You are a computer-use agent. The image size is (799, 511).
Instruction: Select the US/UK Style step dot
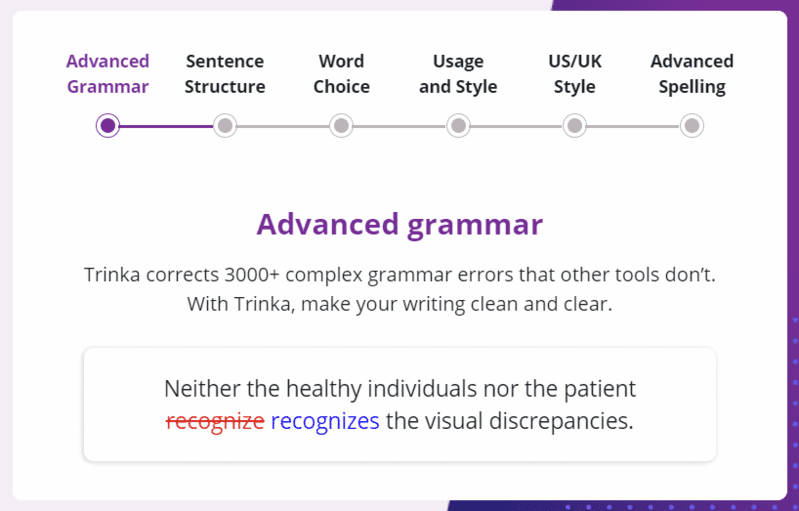[x=575, y=125]
